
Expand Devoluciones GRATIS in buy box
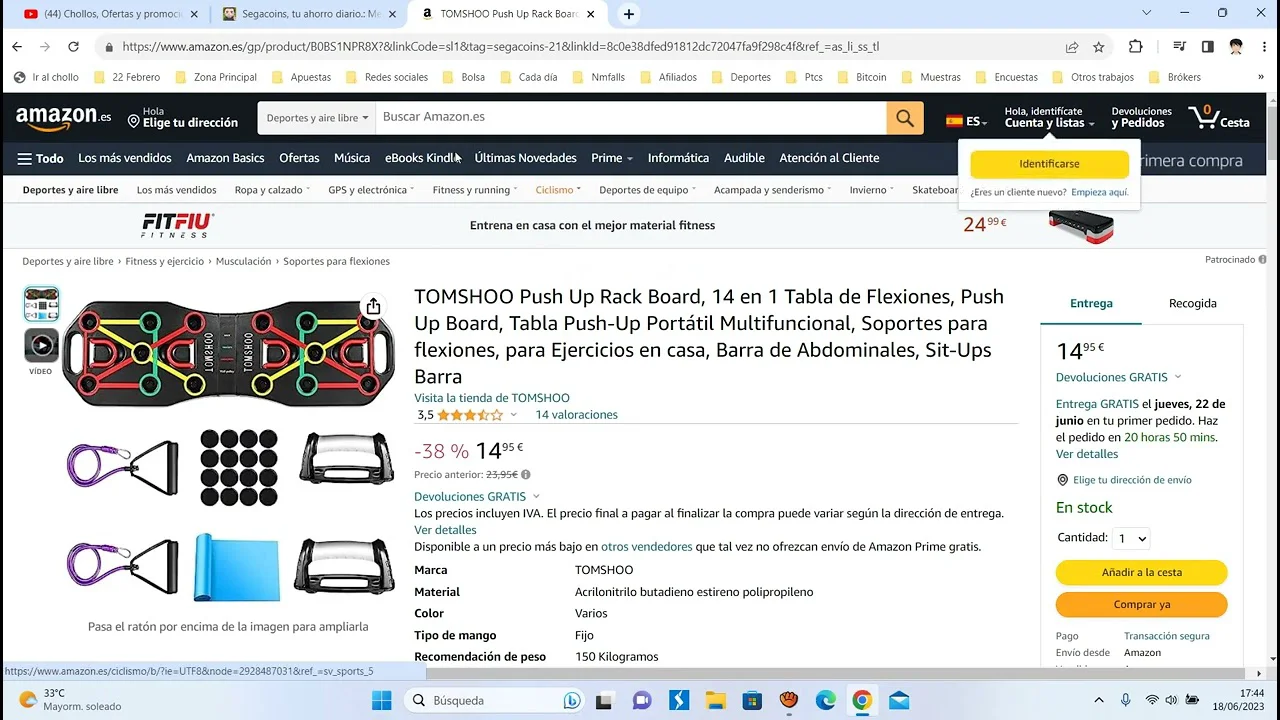pyautogui.click(x=1177, y=377)
